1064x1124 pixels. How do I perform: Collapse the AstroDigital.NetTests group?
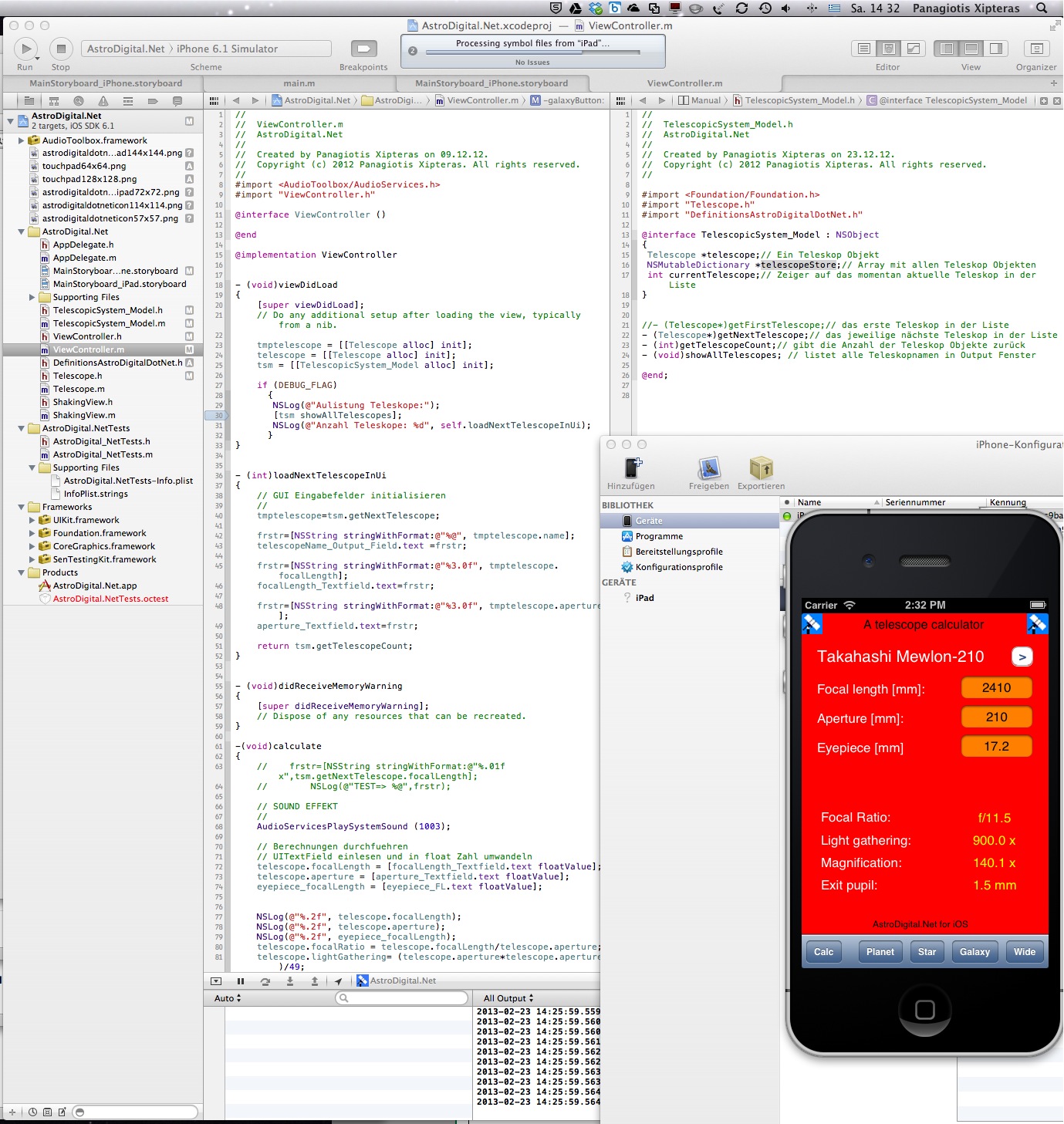(x=22, y=428)
